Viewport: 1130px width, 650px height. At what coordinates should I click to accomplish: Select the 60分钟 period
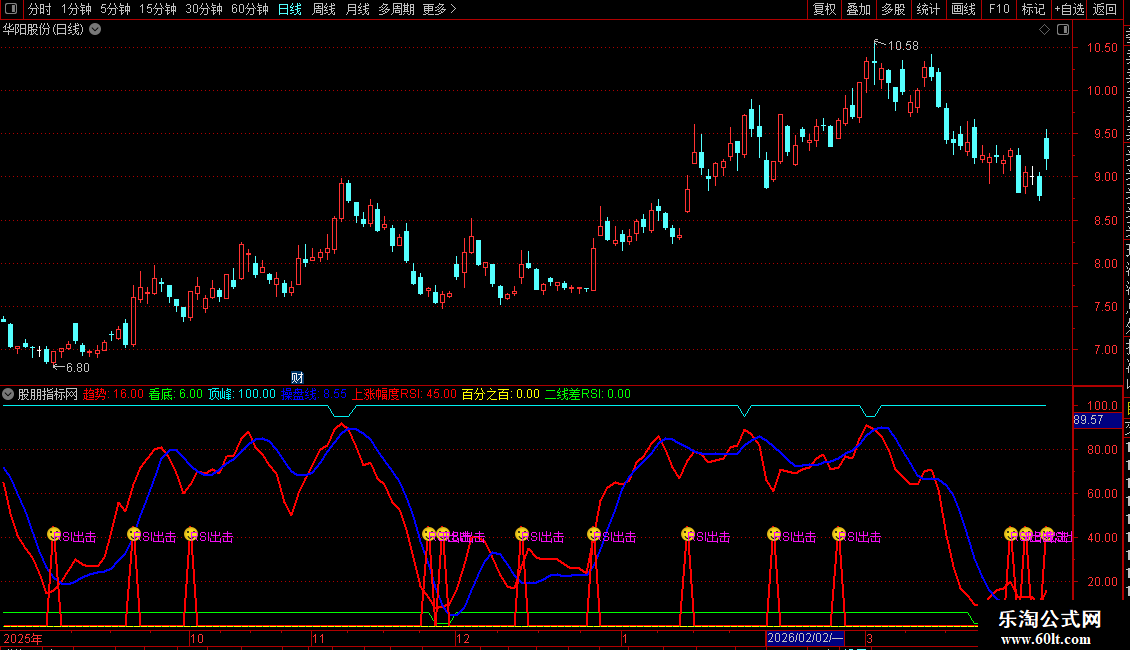tap(250, 9)
